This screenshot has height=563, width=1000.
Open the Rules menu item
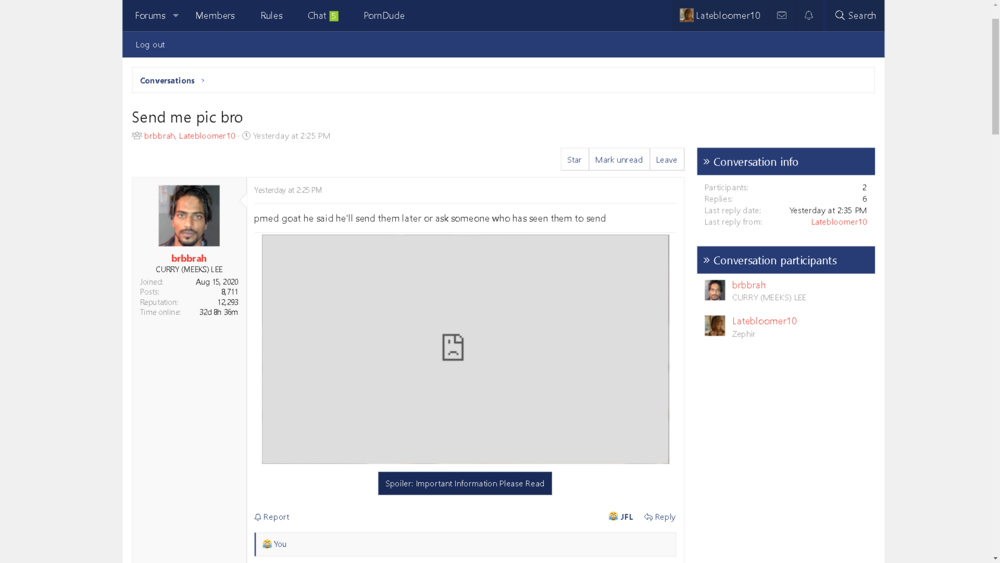click(271, 15)
